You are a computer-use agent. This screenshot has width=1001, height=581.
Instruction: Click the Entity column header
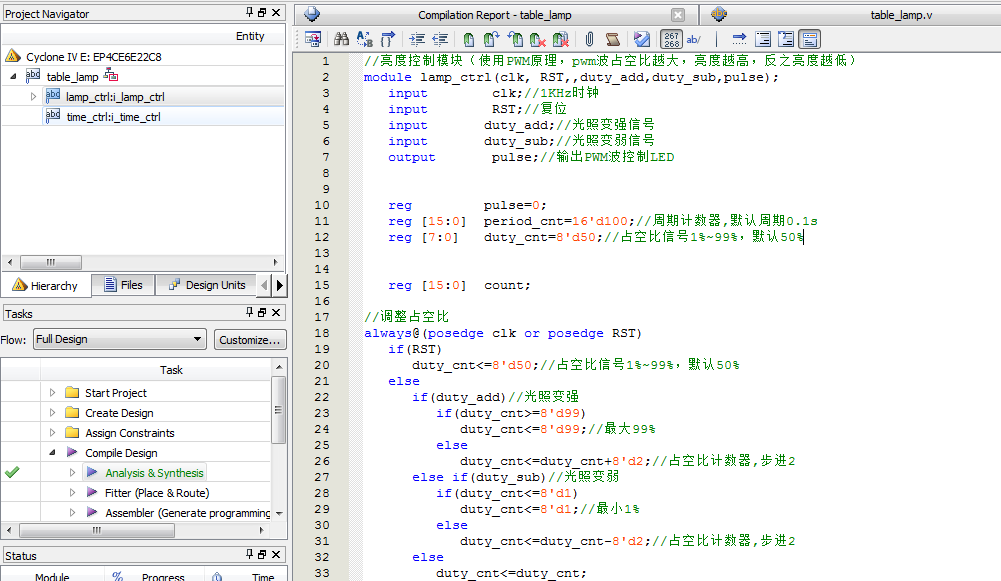[250, 36]
